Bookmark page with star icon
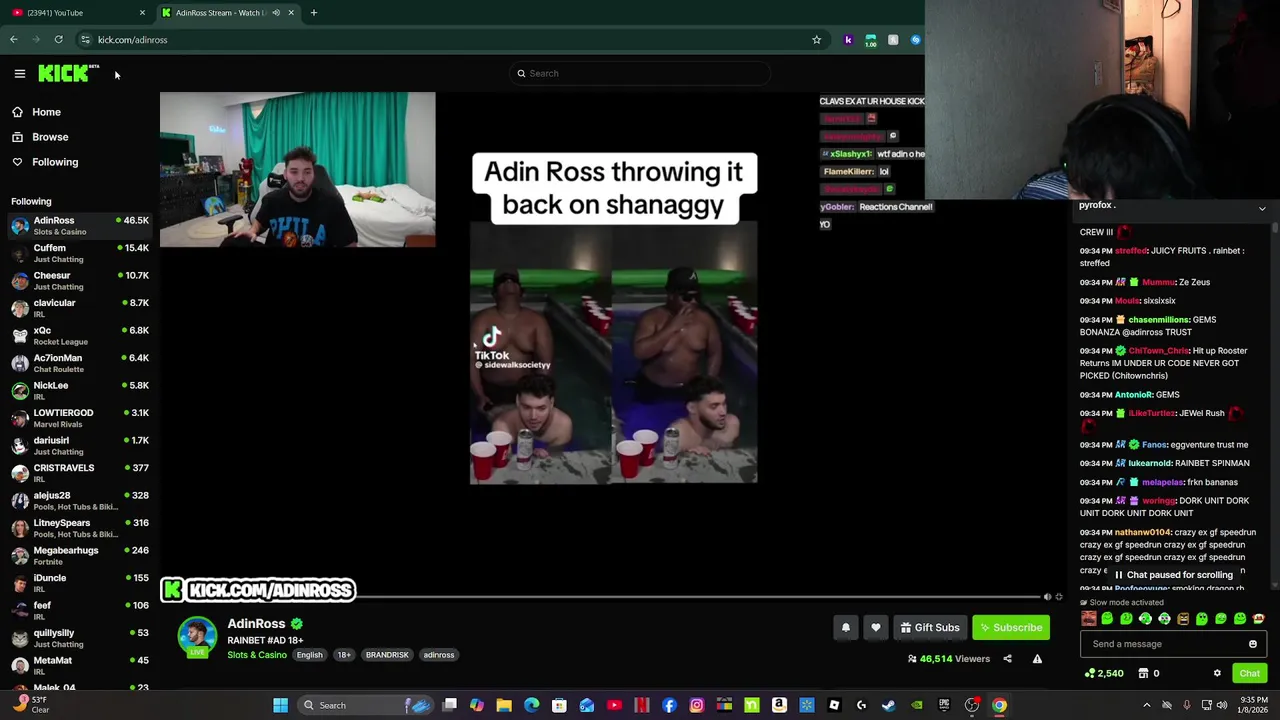 click(816, 40)
